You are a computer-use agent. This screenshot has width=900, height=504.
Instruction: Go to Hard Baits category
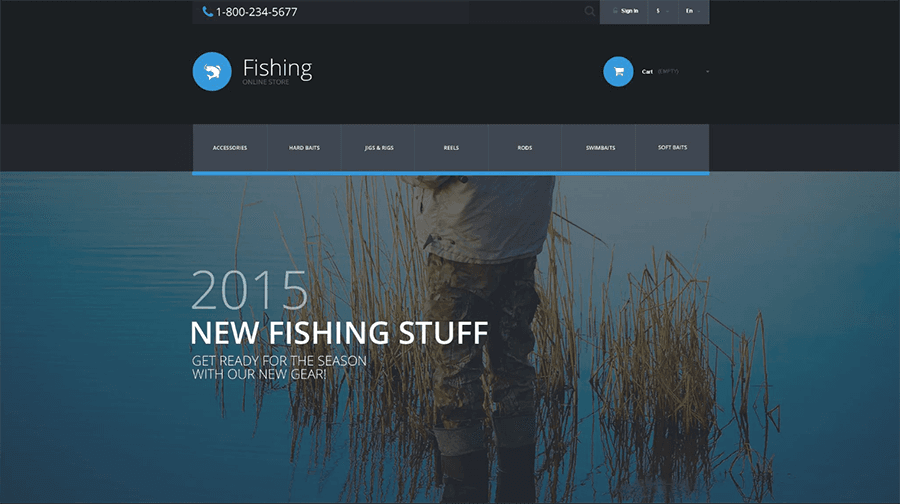pos(303,148)
